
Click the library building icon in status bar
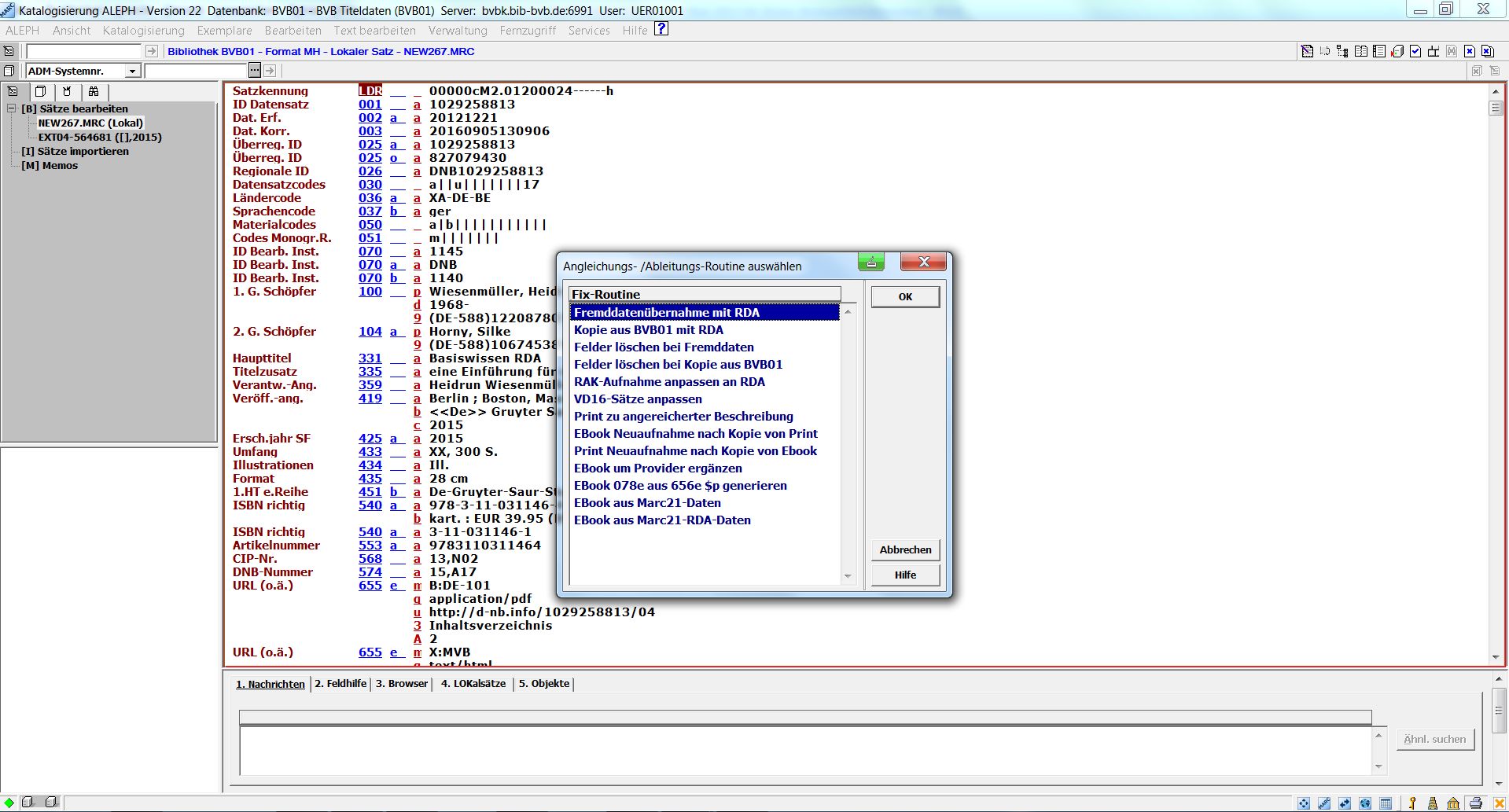(x=1453, y=803)
